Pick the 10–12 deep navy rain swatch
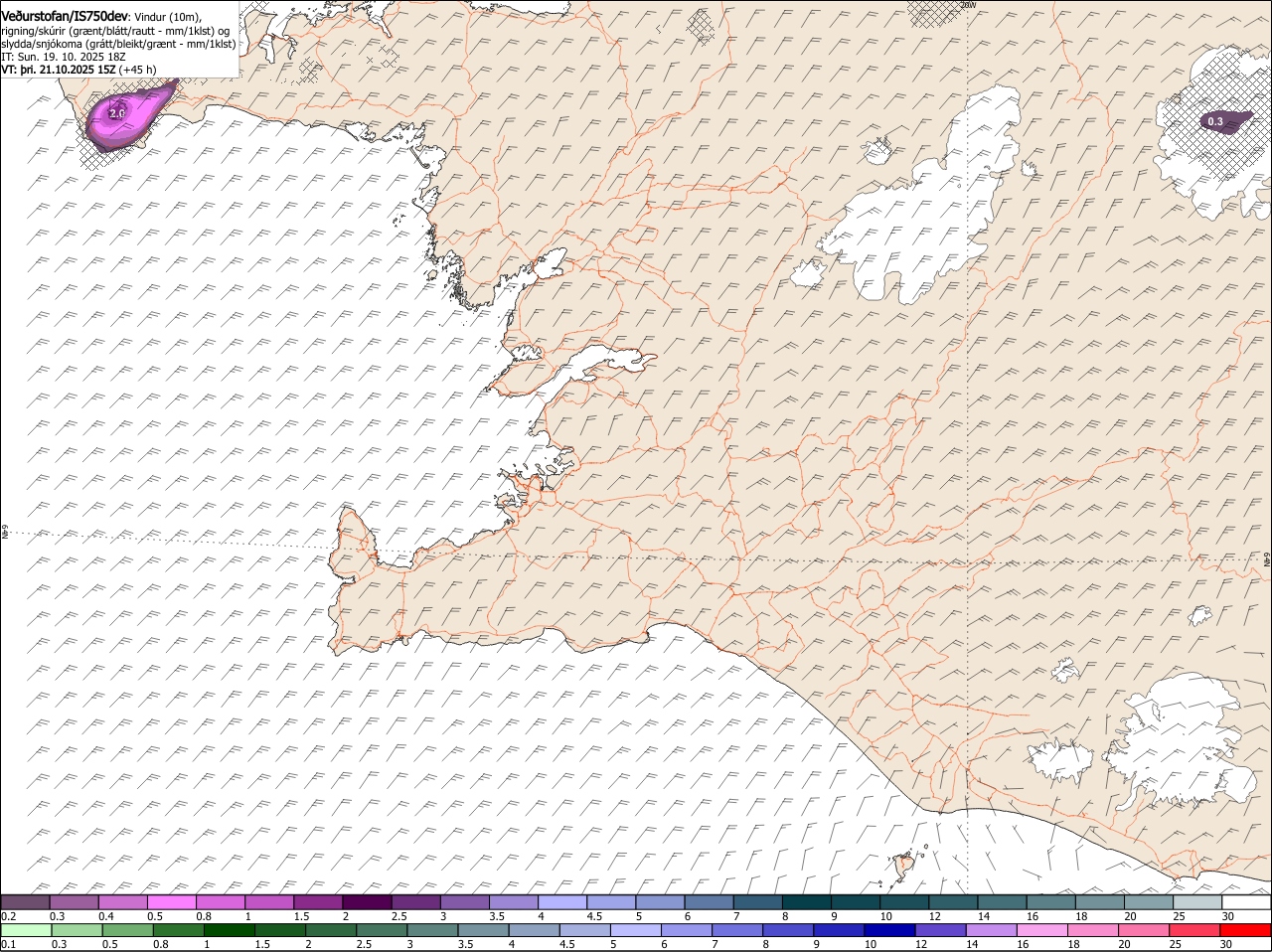This screenshot has height=952, width=1272. tap(890, 930)
